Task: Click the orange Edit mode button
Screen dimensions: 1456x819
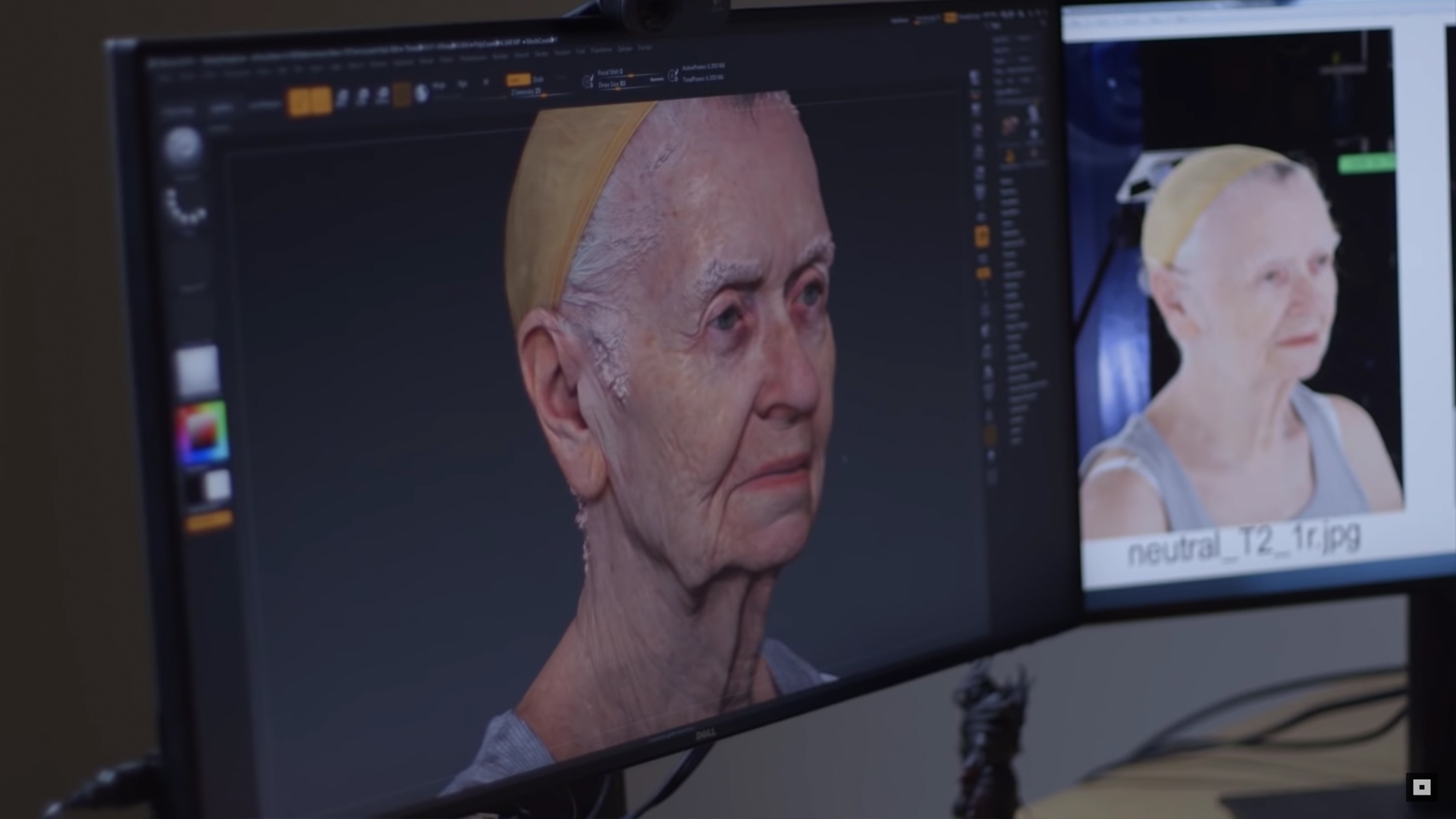Action: 299,102
